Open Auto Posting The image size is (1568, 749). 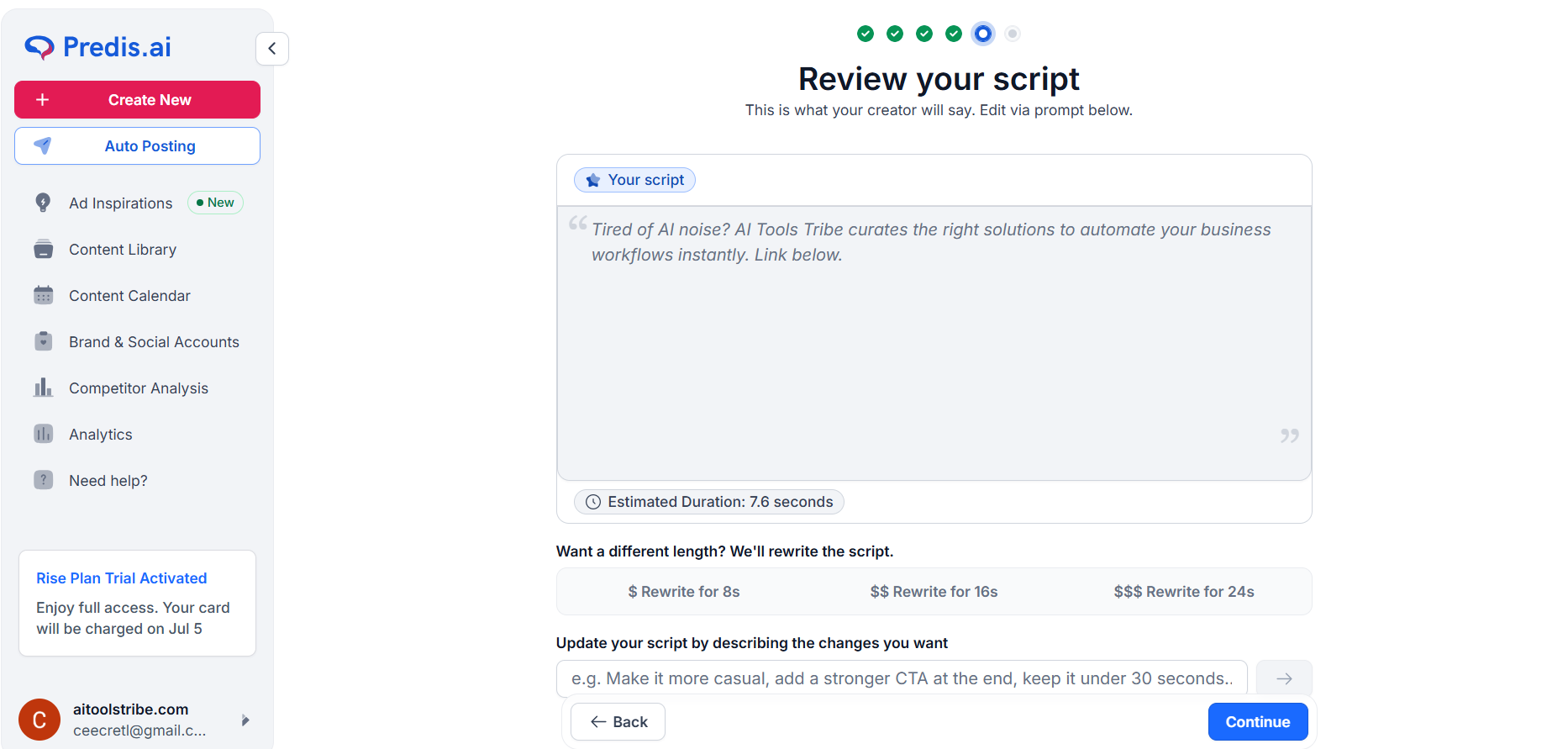(x=137, y=146)
